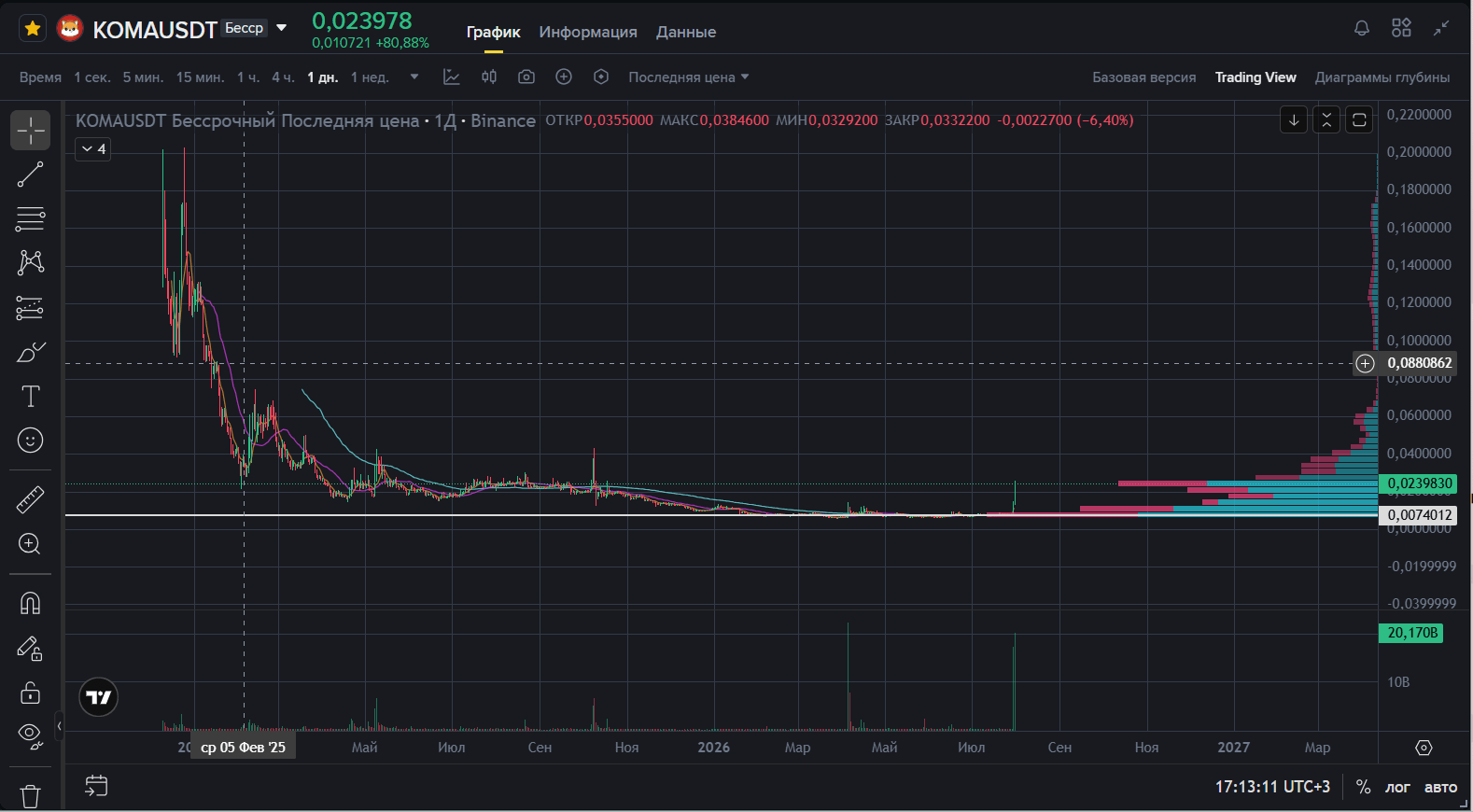Click the ср 05 Фев '25 date label
This screenshot has width=1473, height=812.
(244, 747)
